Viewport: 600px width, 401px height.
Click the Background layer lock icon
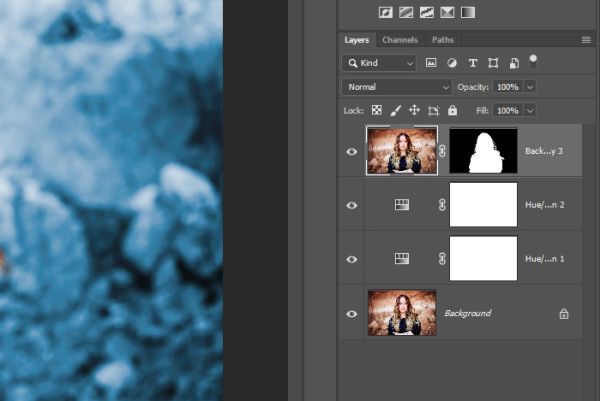tap(564, 314)
